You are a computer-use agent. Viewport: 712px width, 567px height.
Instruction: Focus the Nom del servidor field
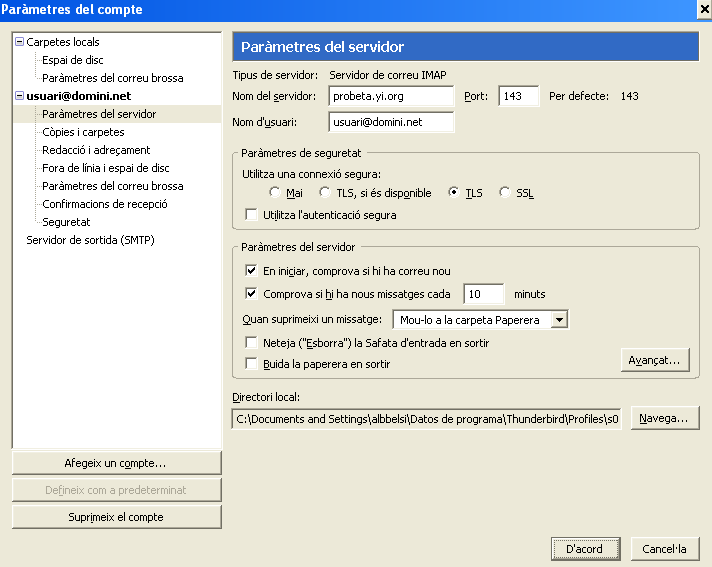point(391,96)
